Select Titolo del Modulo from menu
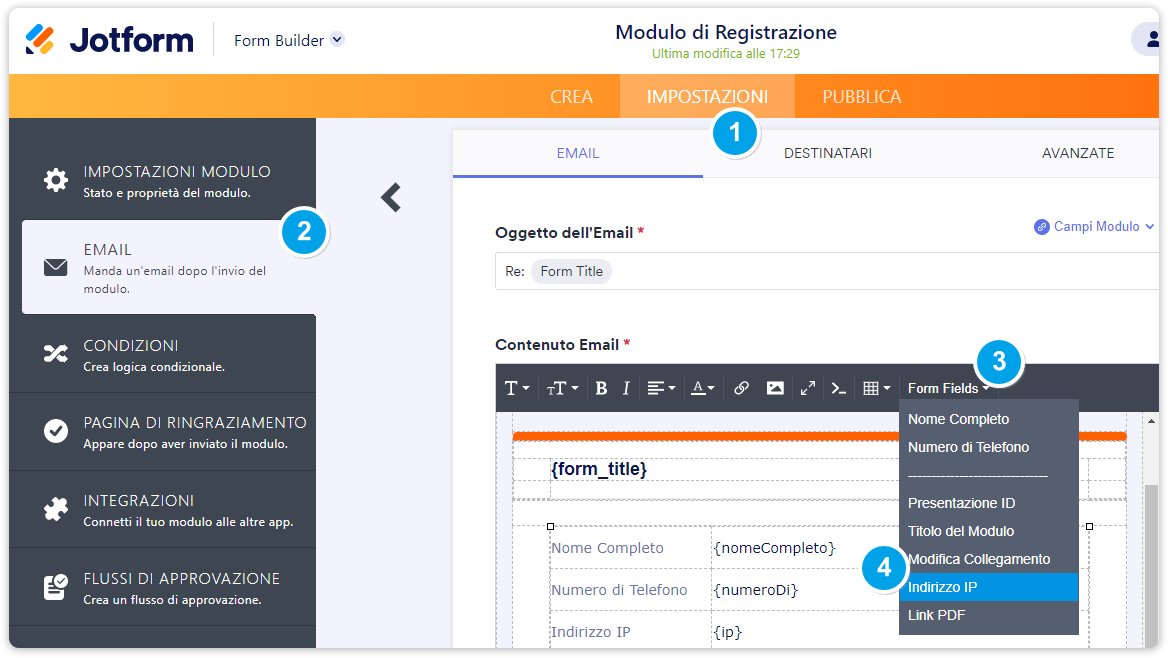The image size is (1168, 658). [x=988, y=531]
